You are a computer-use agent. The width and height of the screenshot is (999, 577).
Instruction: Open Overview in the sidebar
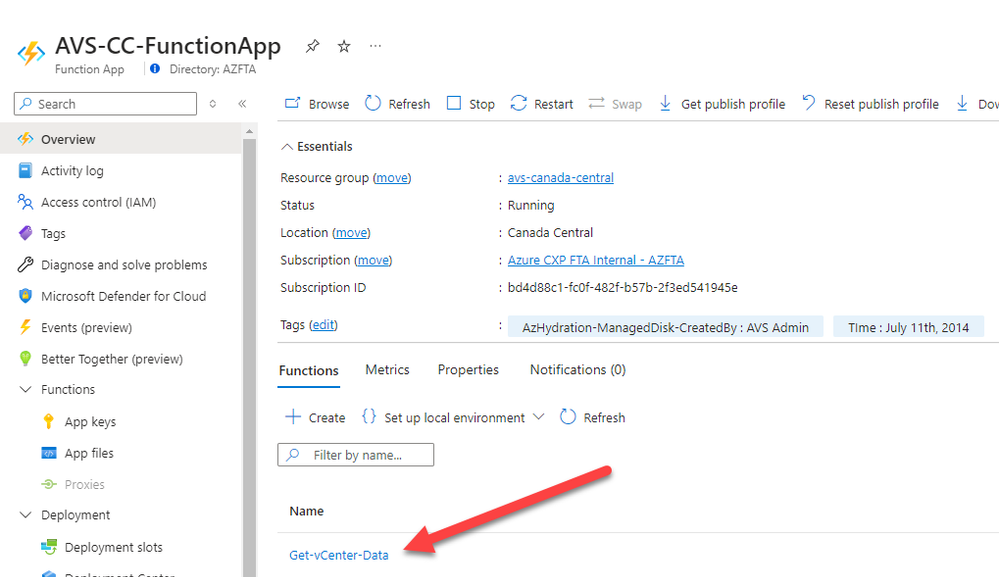(121, 139)
